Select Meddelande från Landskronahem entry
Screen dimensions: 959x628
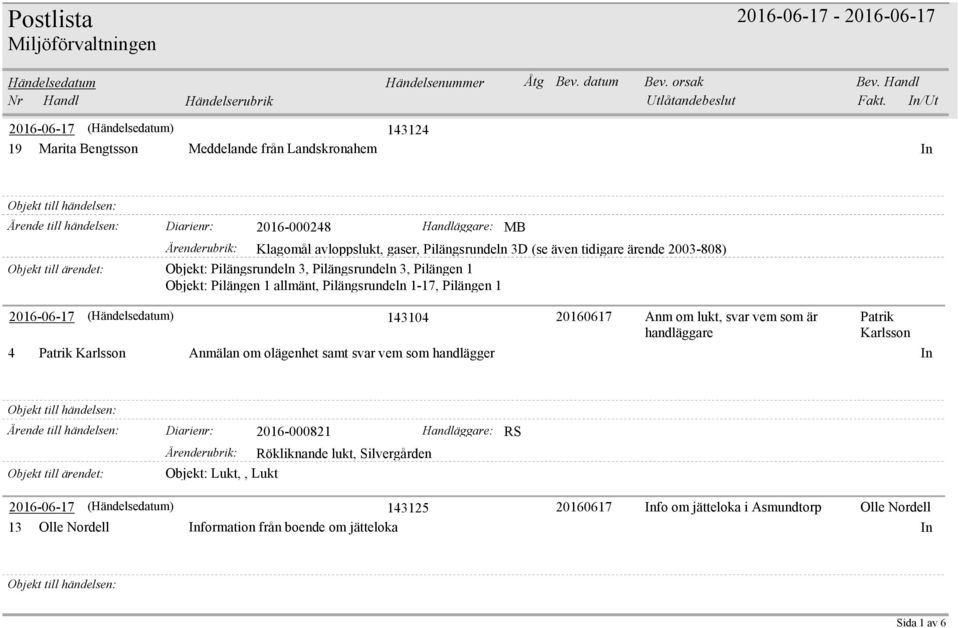[x=283, y=149]
